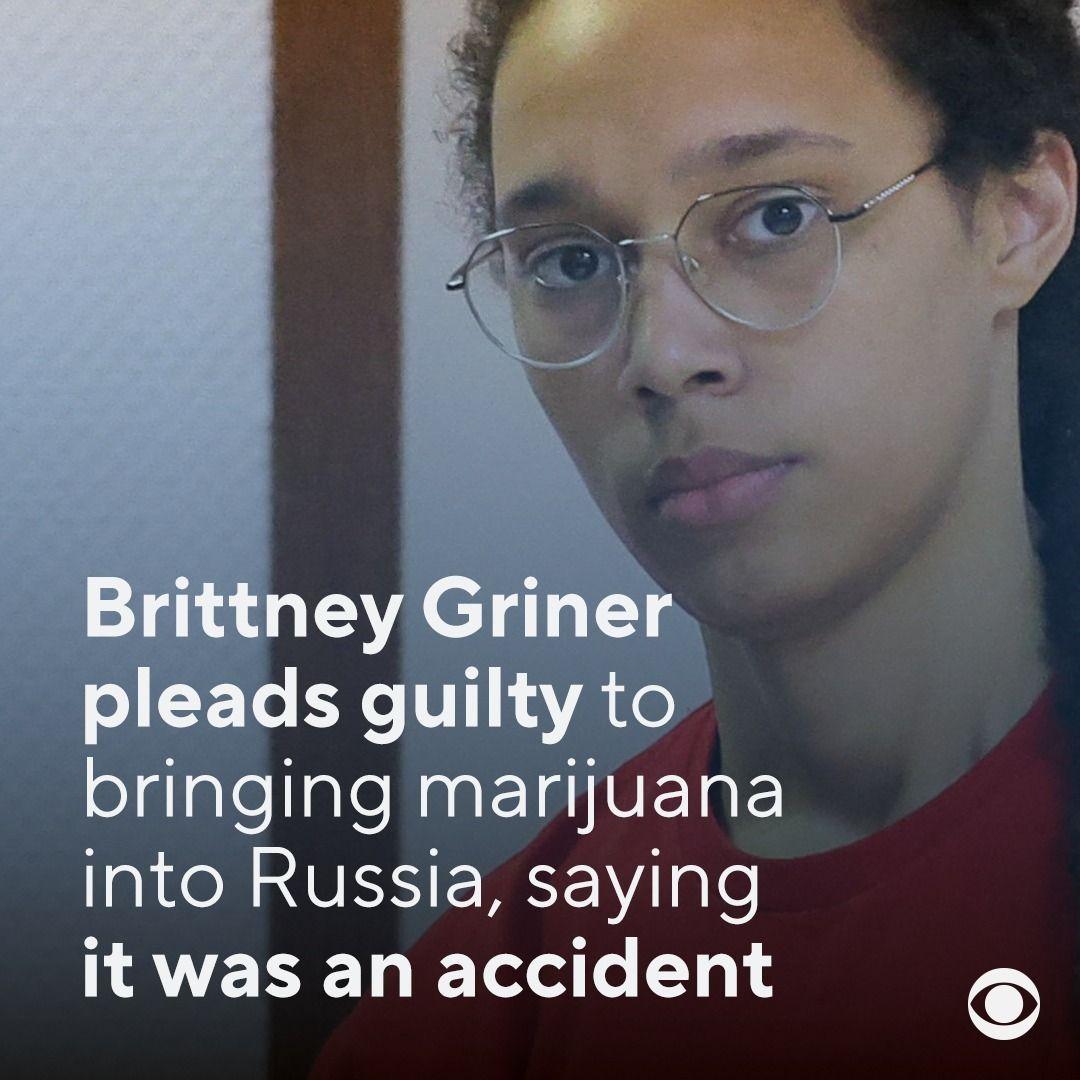Click the word 'accident' at the bottom
This screenshot has height=1080, width=1080.
(x=605, y=970)
